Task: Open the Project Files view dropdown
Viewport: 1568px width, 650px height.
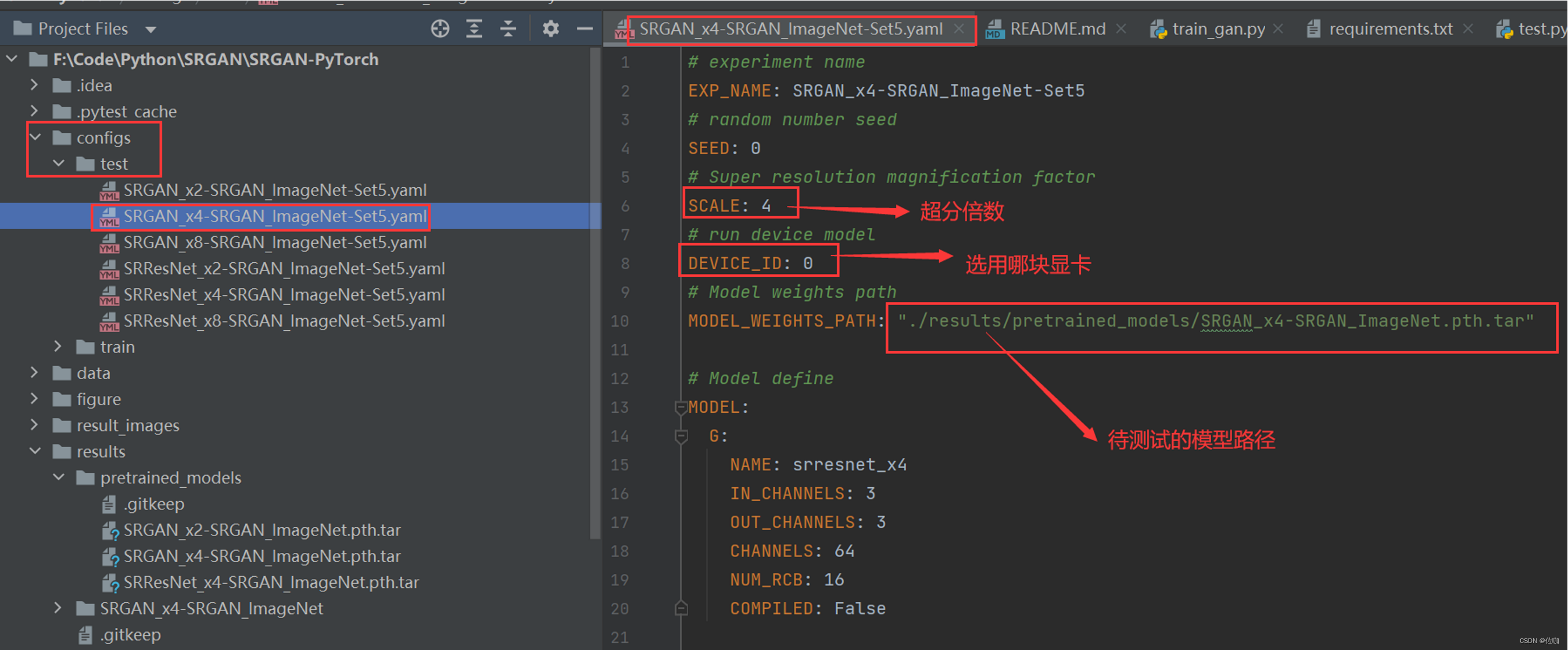Action: click(151, 28)
